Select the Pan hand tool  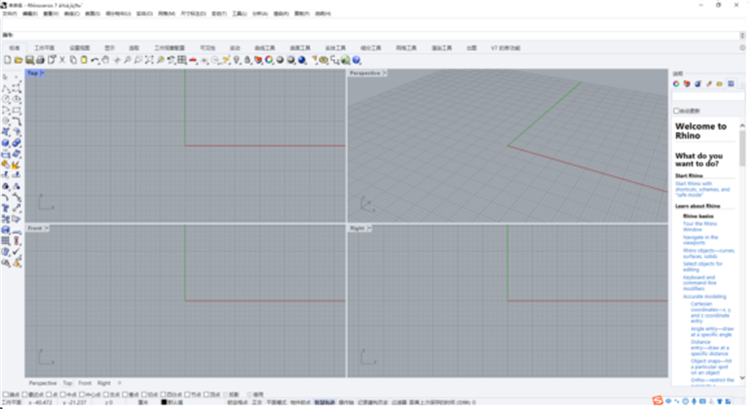105,60
